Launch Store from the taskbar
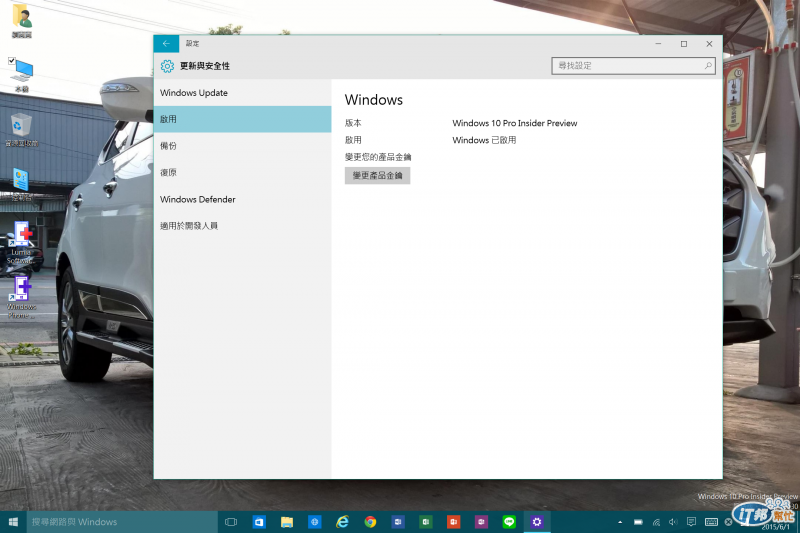The height and width of the screenshot is (533, 800). (259, 522)
